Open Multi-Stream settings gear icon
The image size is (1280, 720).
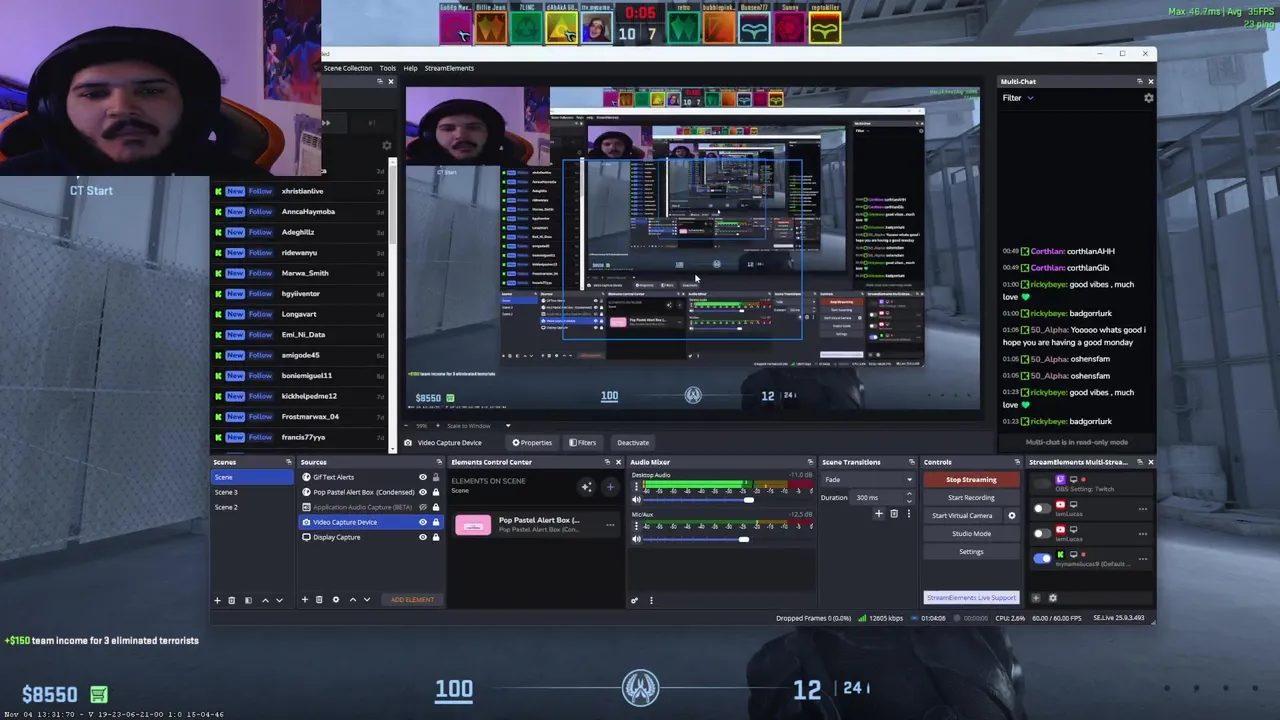pos(1052,598)
